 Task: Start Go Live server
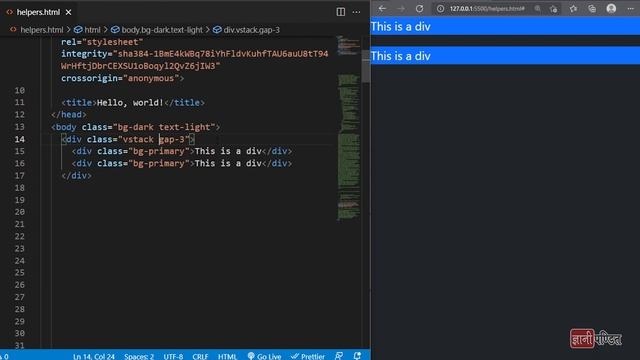(x=264, y=356)
